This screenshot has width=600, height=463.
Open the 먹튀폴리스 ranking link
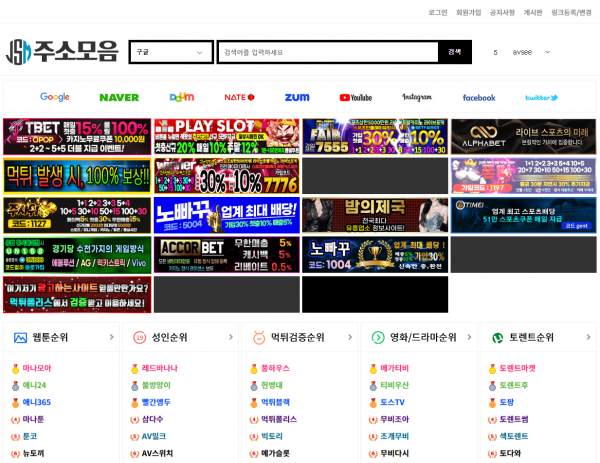tap(279, 419)
